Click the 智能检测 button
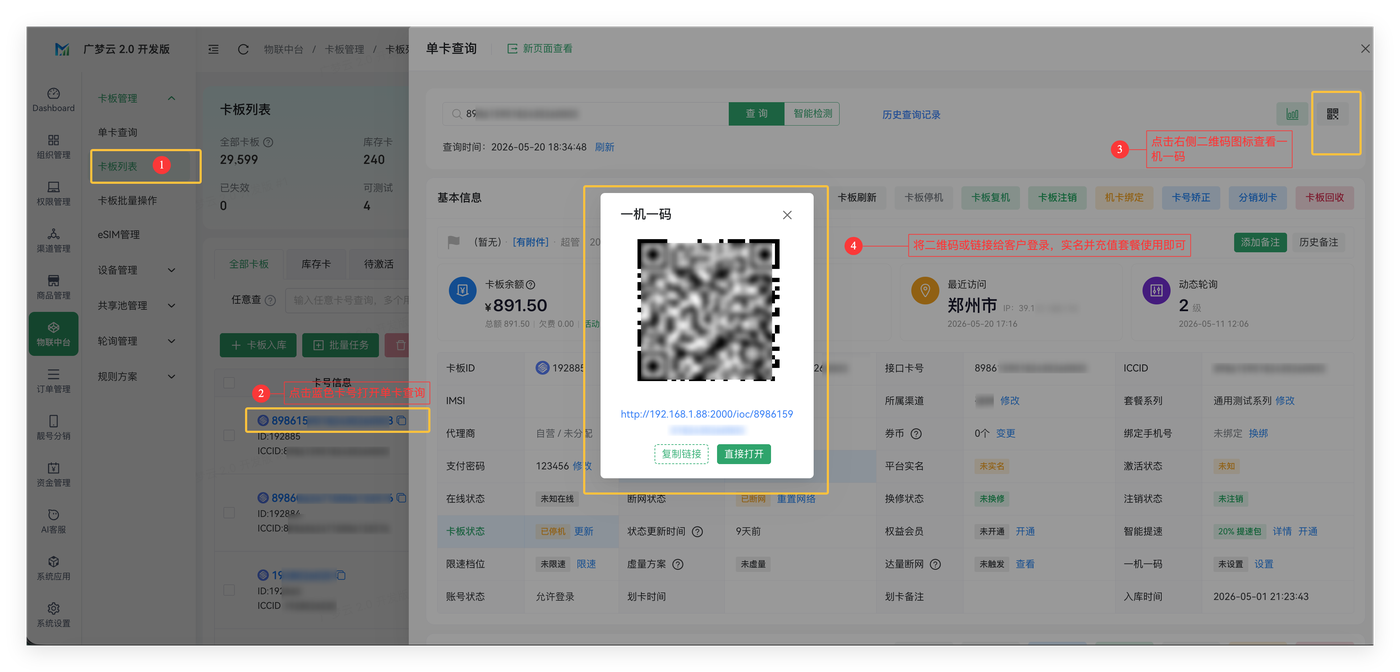 [812, 114]
